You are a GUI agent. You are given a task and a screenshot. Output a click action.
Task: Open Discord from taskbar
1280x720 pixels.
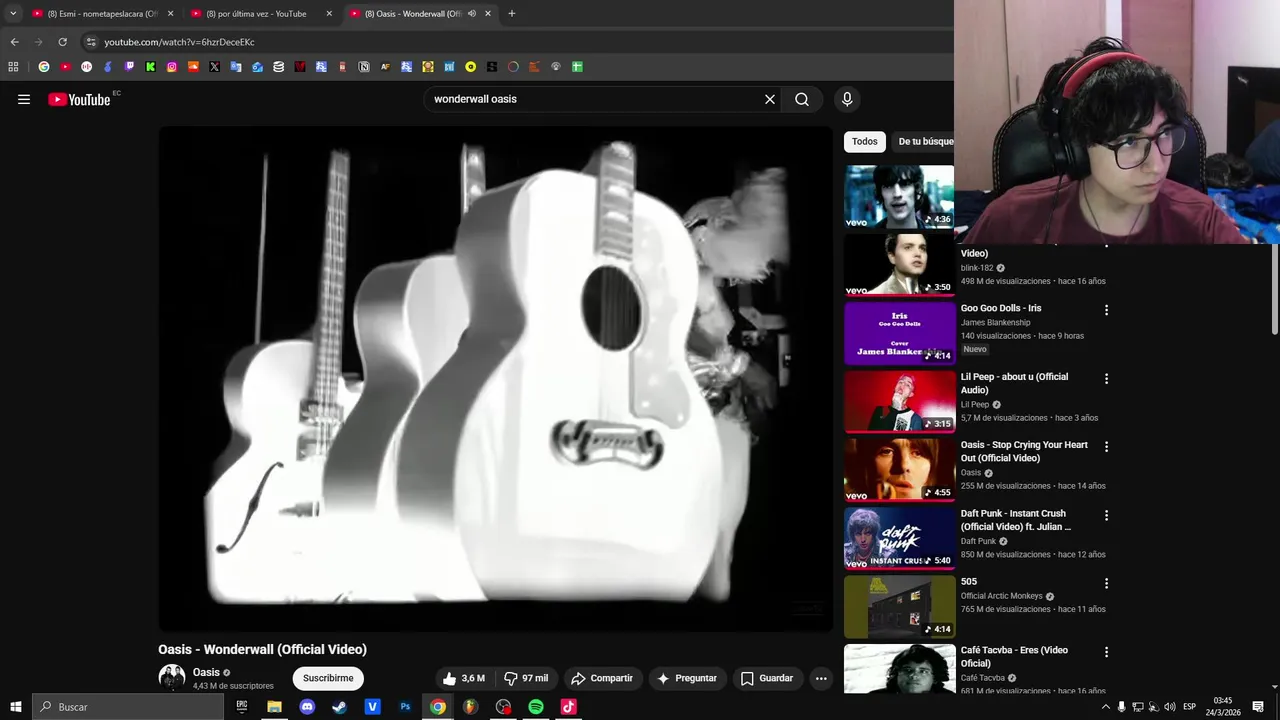tap(307, 707)
